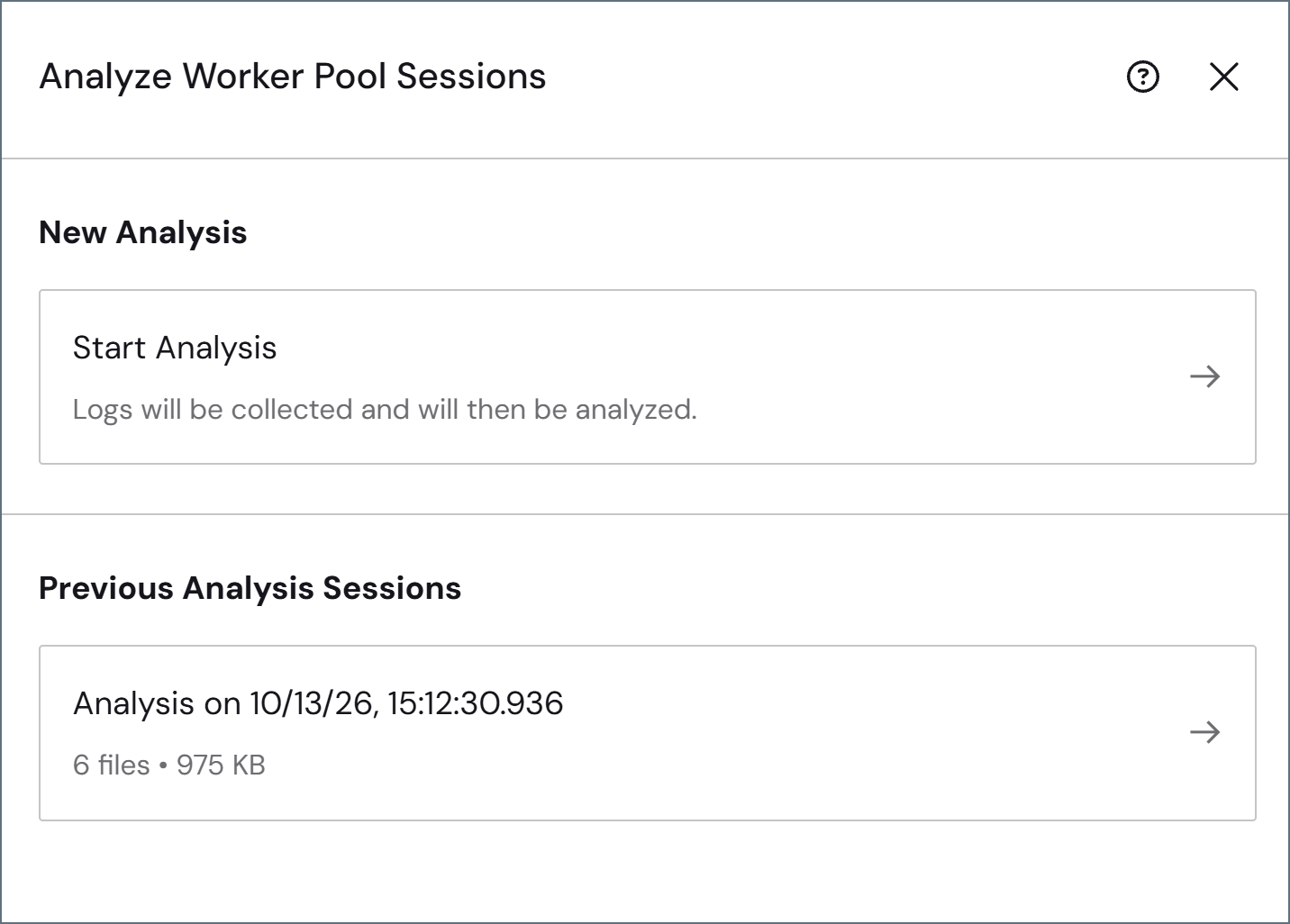1290x924 pixels.
Task: Click the 15:12:30.936 timestamp text
Action: 476,703
